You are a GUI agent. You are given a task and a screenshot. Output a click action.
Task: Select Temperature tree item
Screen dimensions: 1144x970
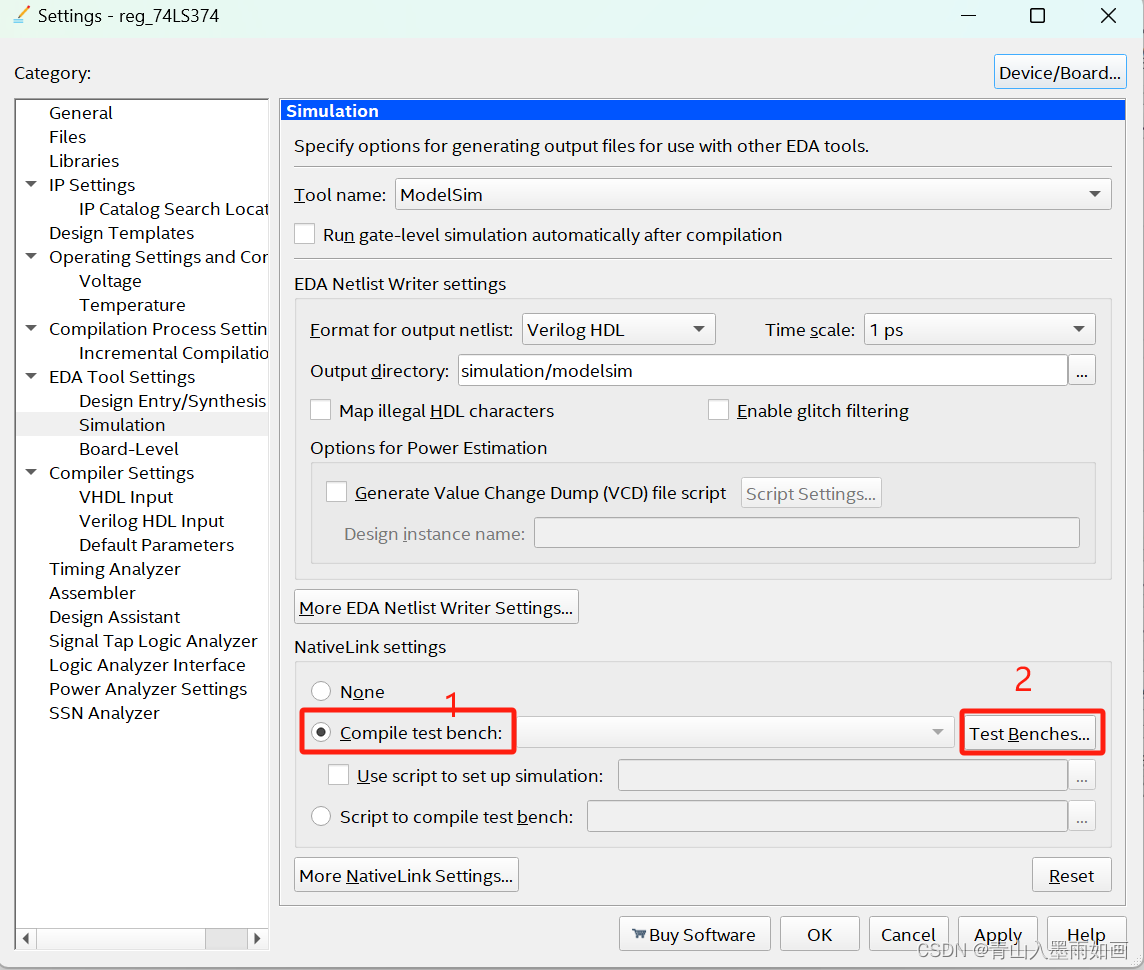(x=132, y=305)
